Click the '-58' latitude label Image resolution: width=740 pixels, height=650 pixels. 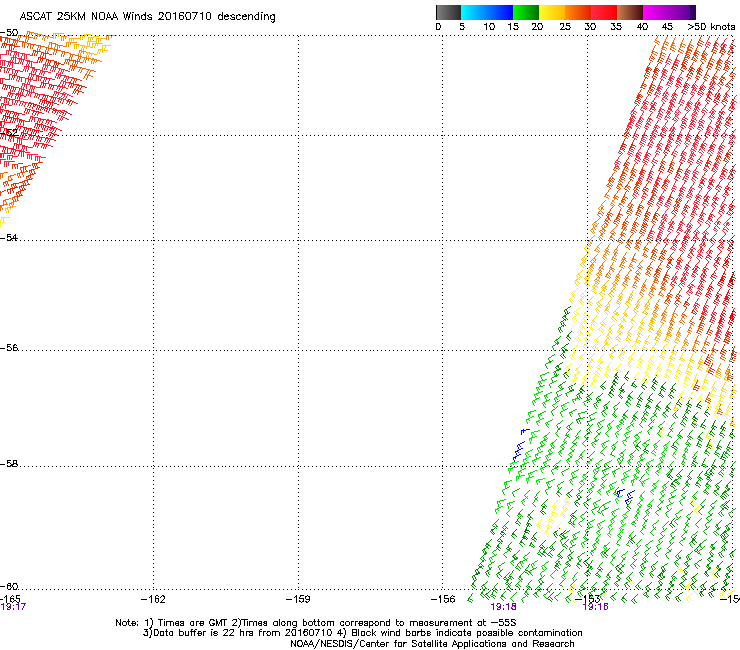tap(9, 464)
